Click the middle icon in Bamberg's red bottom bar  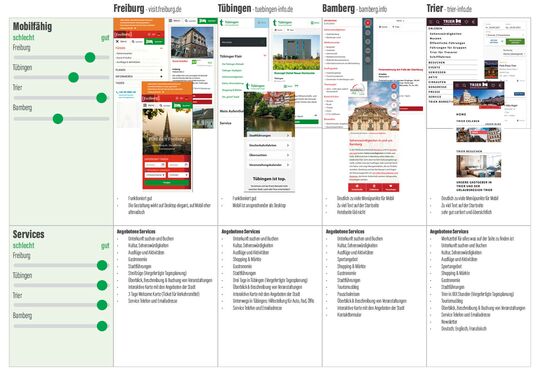coord(374,187)
